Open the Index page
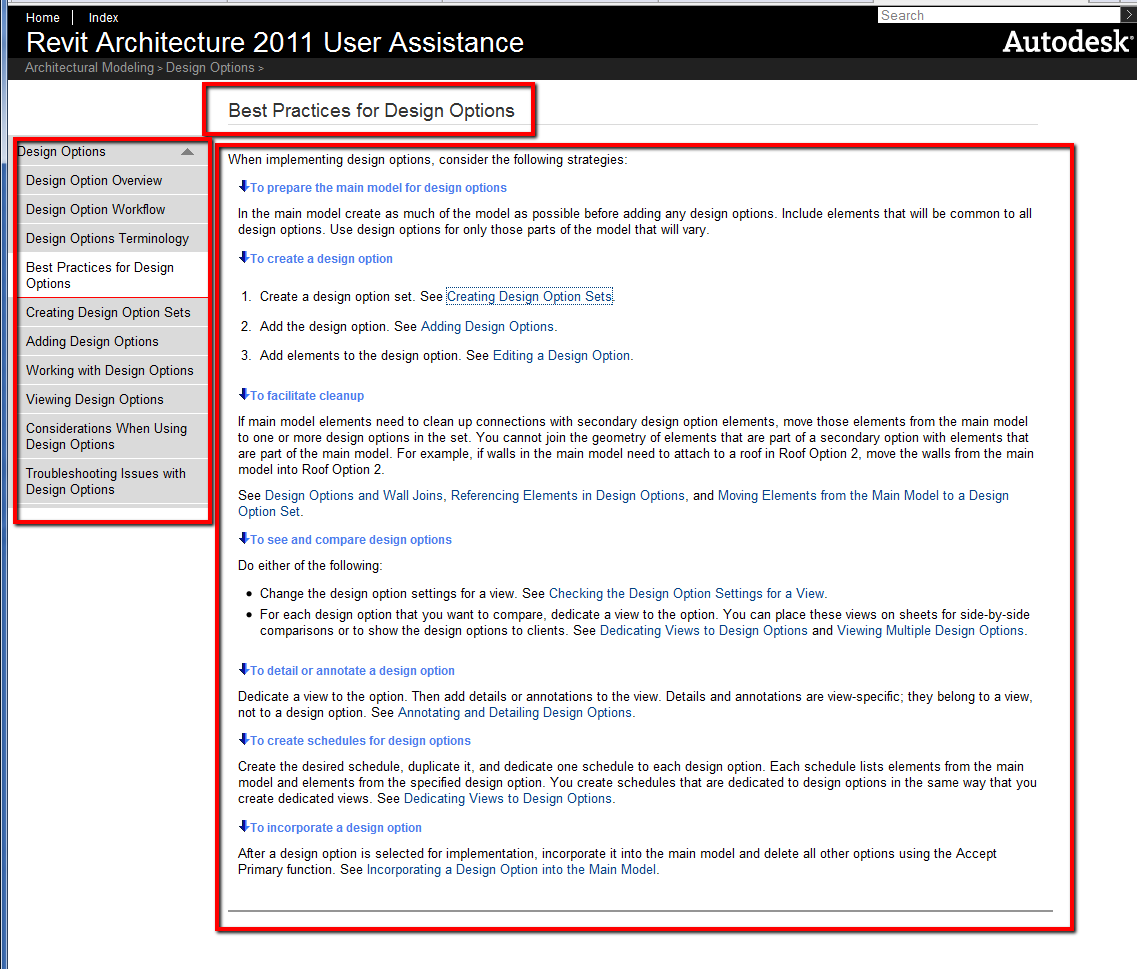Image resolution: width=1137 pixels, height=969 pixels. (x=104, y=17)
